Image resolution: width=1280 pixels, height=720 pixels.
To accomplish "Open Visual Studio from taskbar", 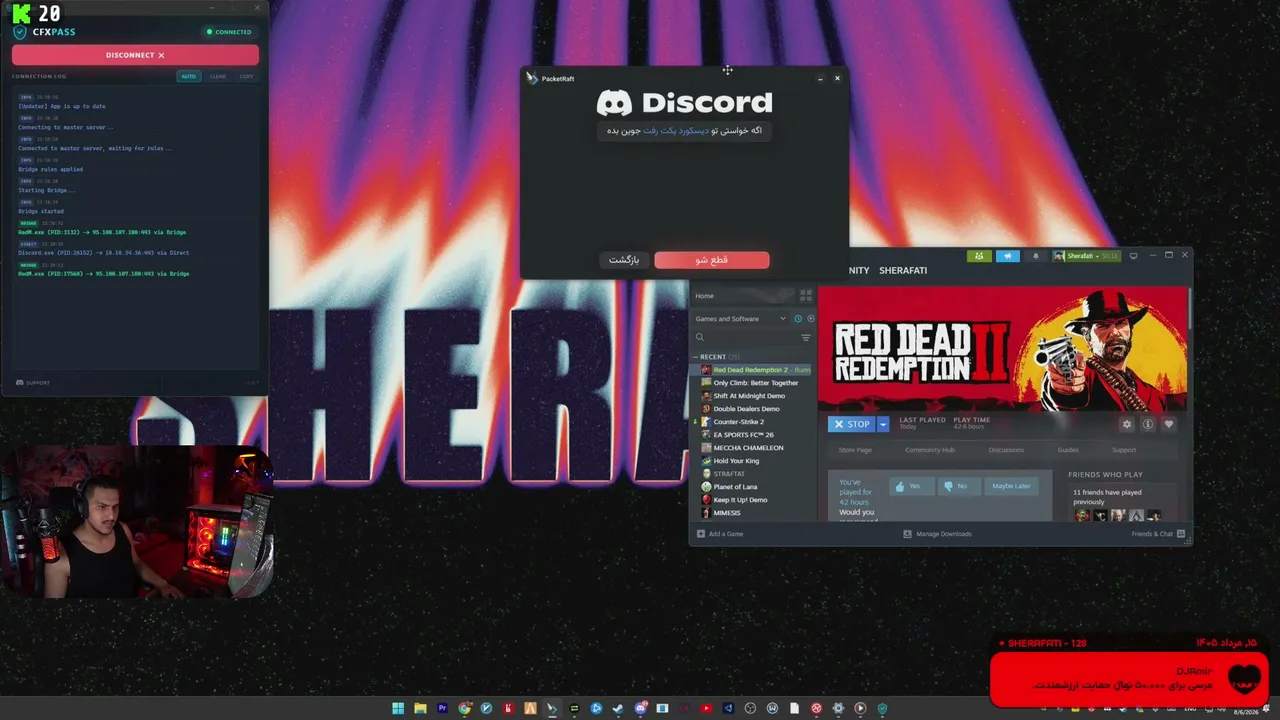I will pos(728,709).
